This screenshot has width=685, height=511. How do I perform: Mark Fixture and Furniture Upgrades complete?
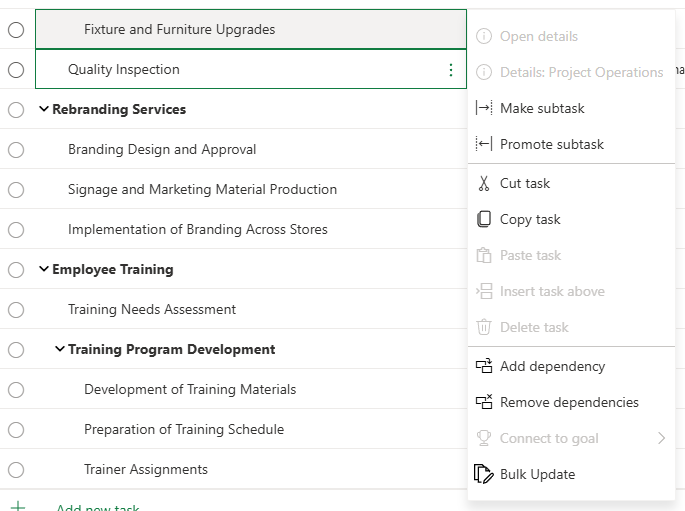[x=16, y=30]
